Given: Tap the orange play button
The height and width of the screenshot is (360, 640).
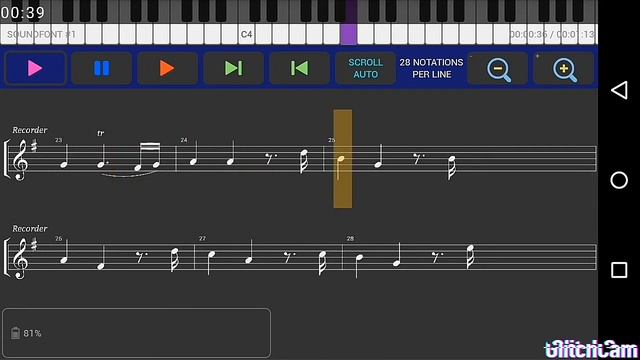Looking at the screenshot, I should point(167,68).
